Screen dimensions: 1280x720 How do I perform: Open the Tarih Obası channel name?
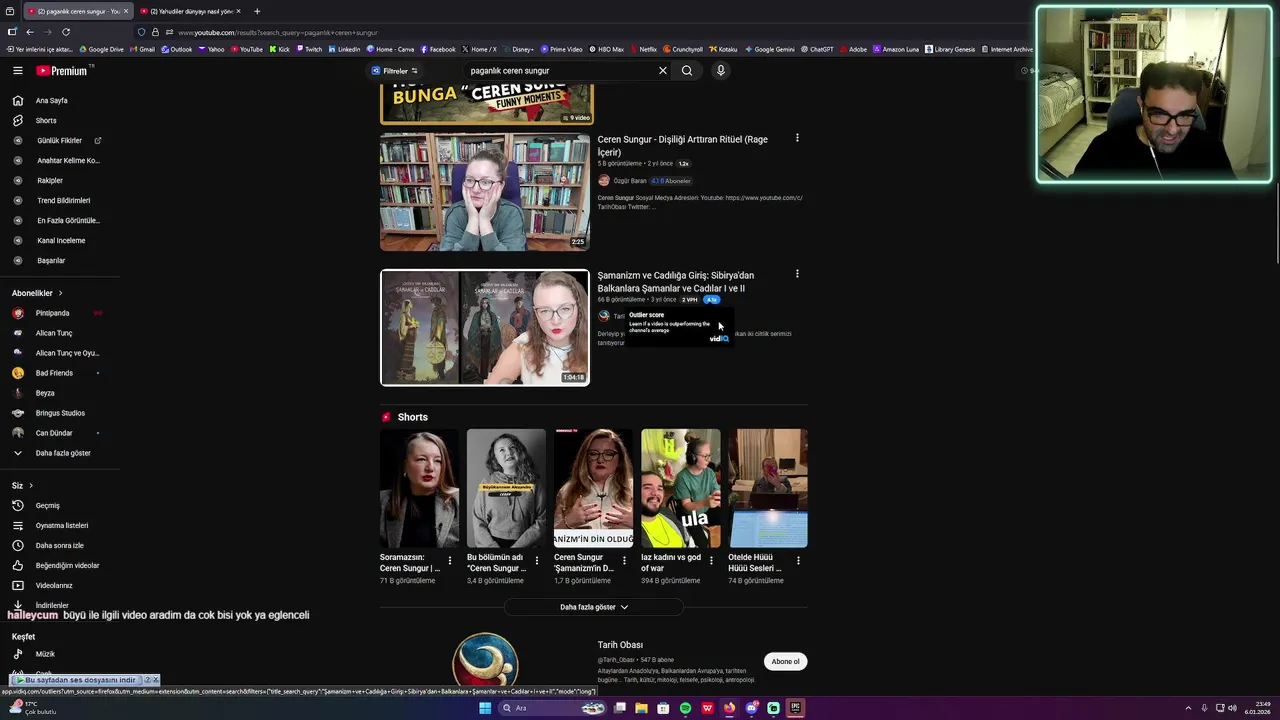click(620, 645)
